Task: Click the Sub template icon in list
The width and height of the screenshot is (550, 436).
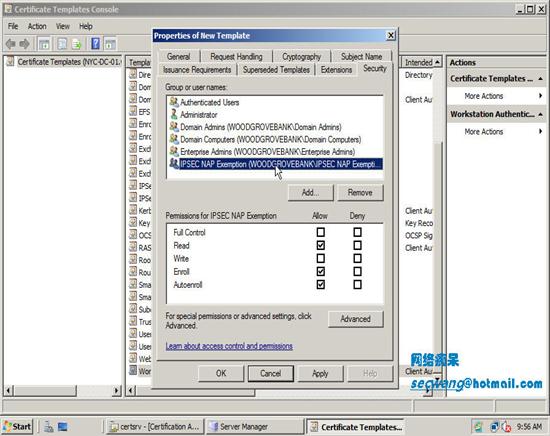Action: (x=133, y=309)
